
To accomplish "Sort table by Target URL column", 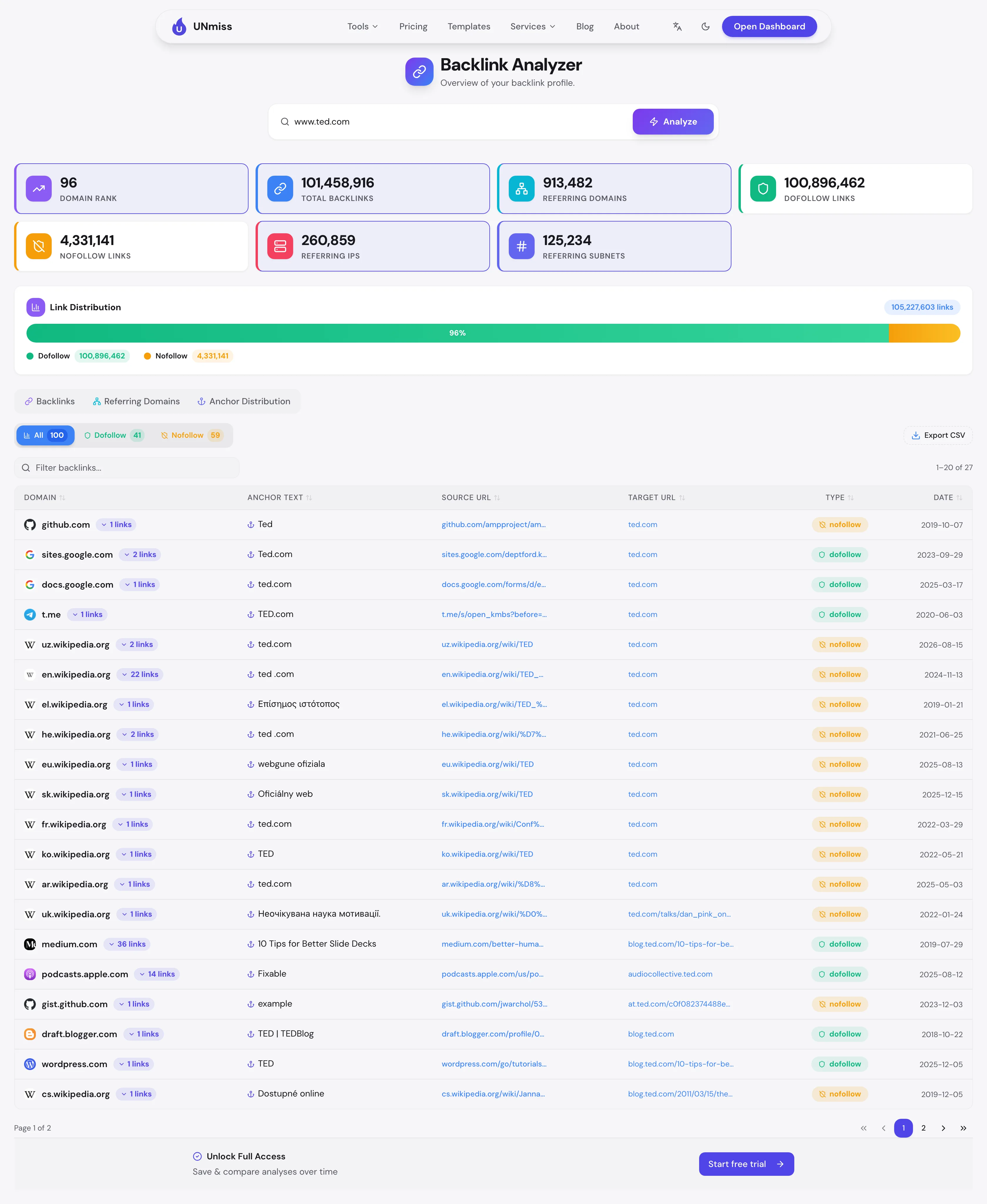I will [x=656, y=498].
